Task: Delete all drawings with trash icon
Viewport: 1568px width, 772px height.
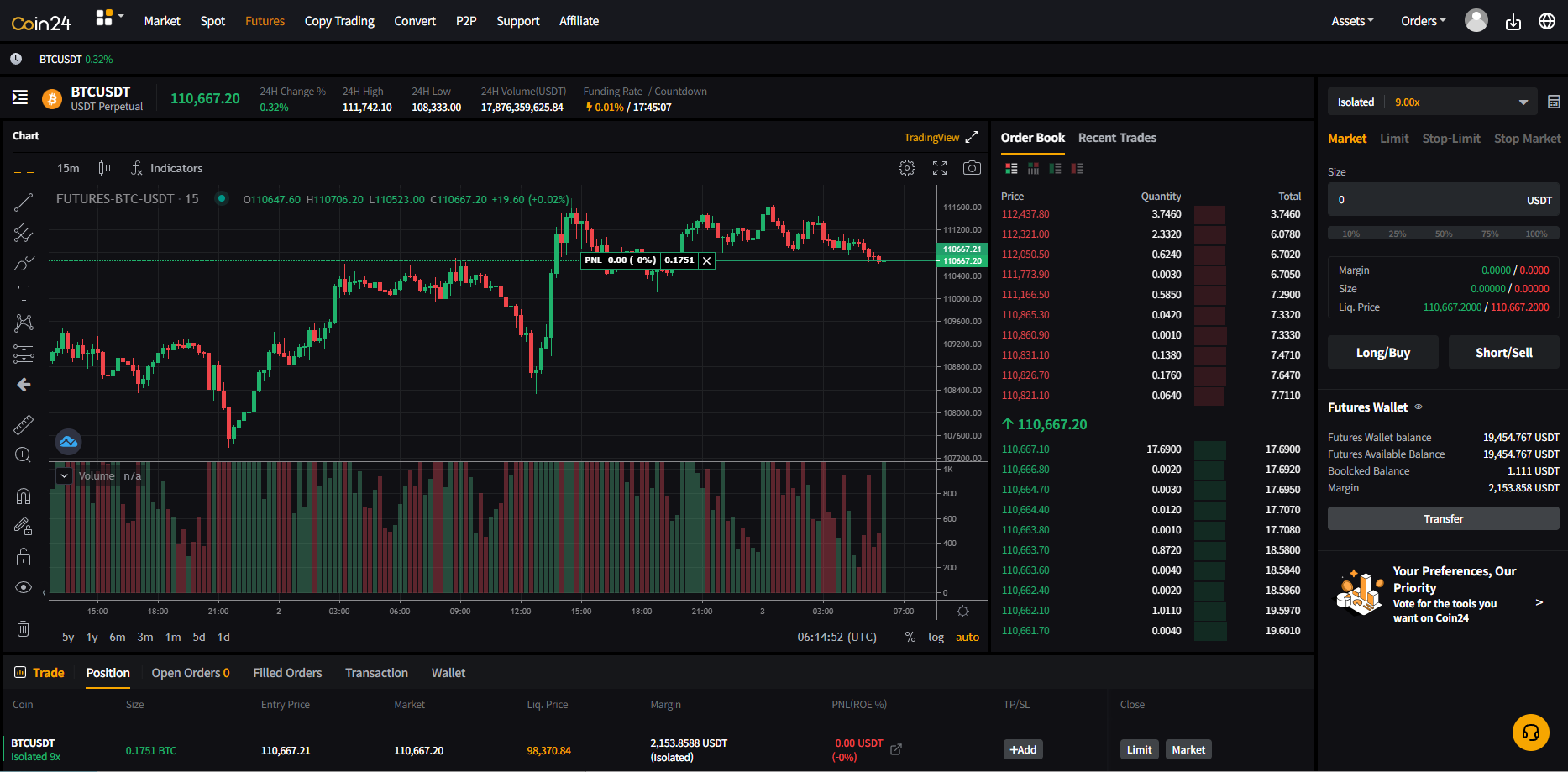Action: tap(23, 628)
